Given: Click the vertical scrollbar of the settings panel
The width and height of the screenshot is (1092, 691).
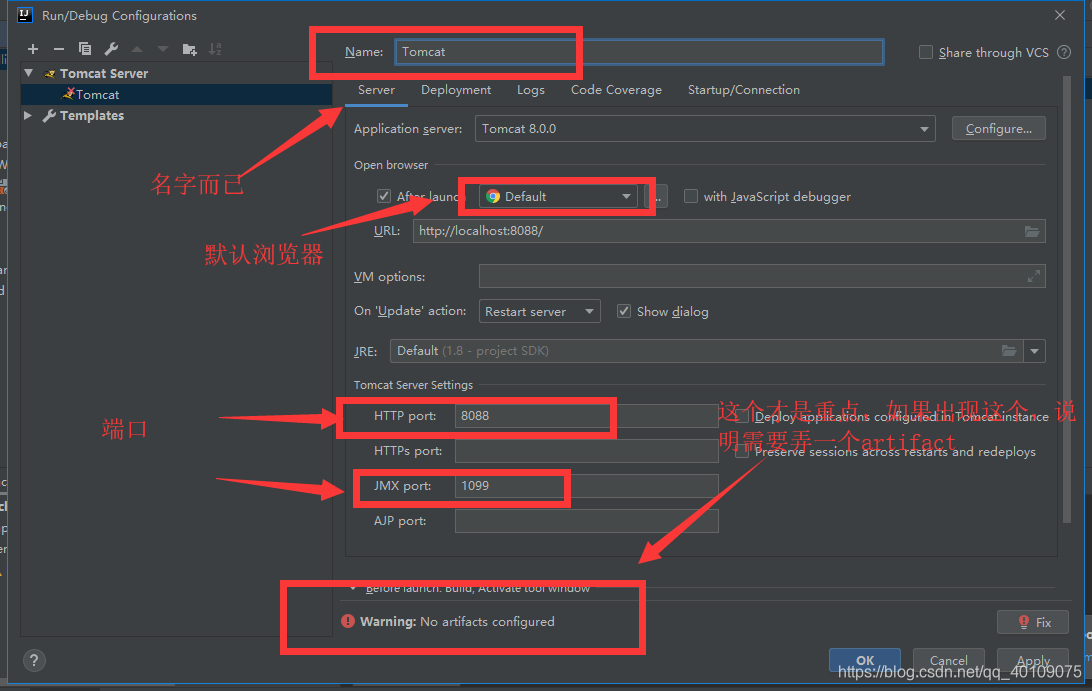Looking at the screenshot, I should (x=1066, y=300).
